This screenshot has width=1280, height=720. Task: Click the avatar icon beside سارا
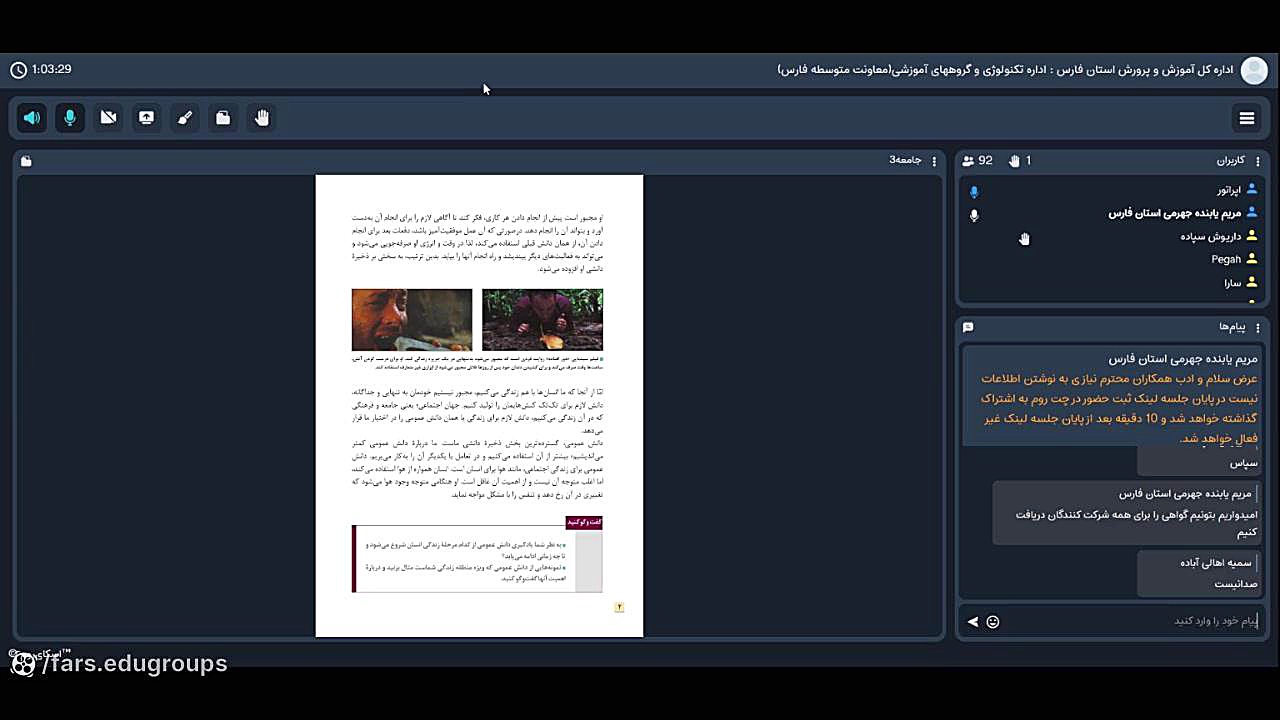tap(1251, 283)
